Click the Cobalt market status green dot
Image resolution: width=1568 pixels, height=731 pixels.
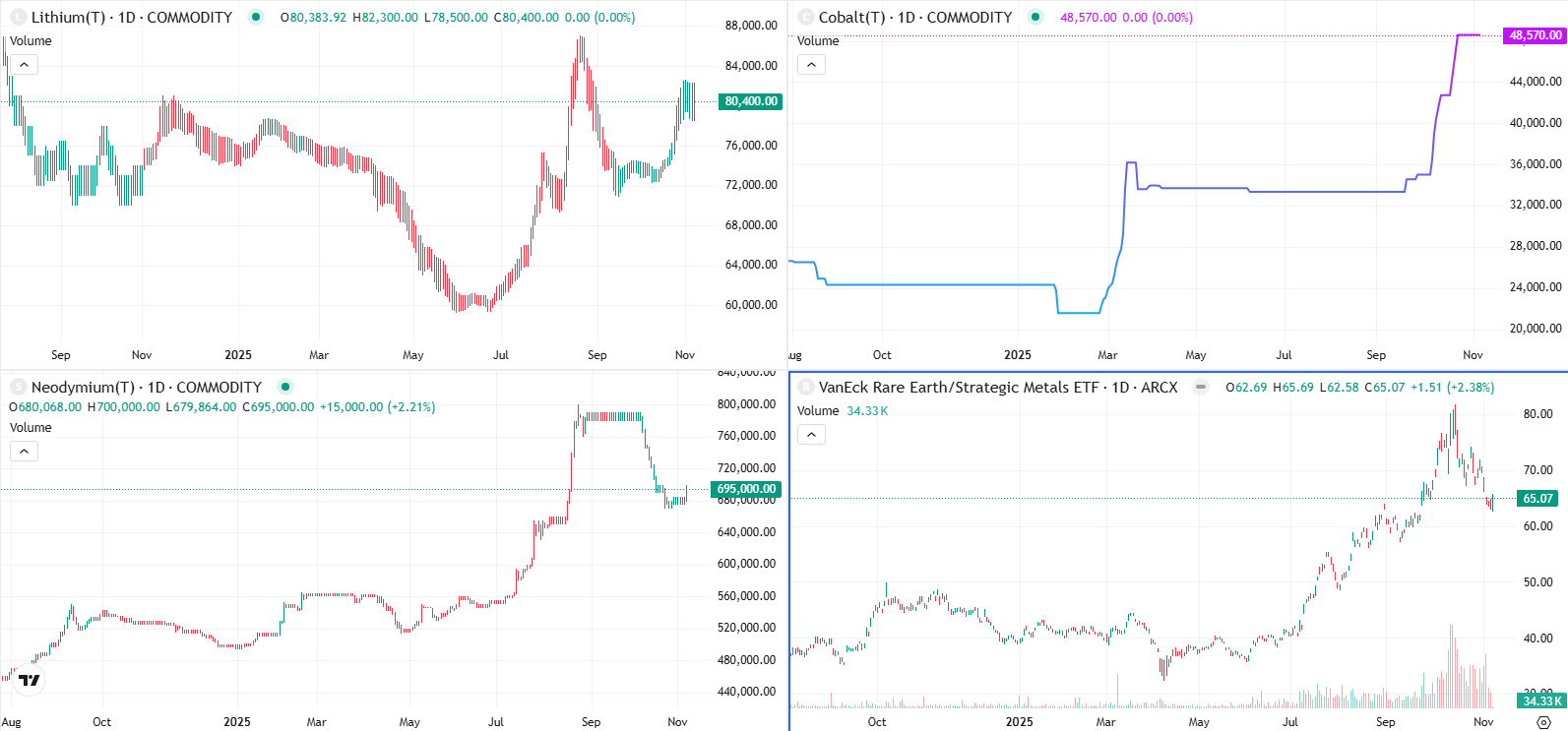(x=1035, y=17)
